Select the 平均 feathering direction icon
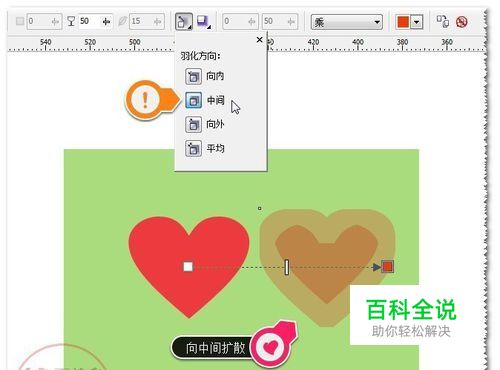Screen dimensions: 500x370 [193, 148]
